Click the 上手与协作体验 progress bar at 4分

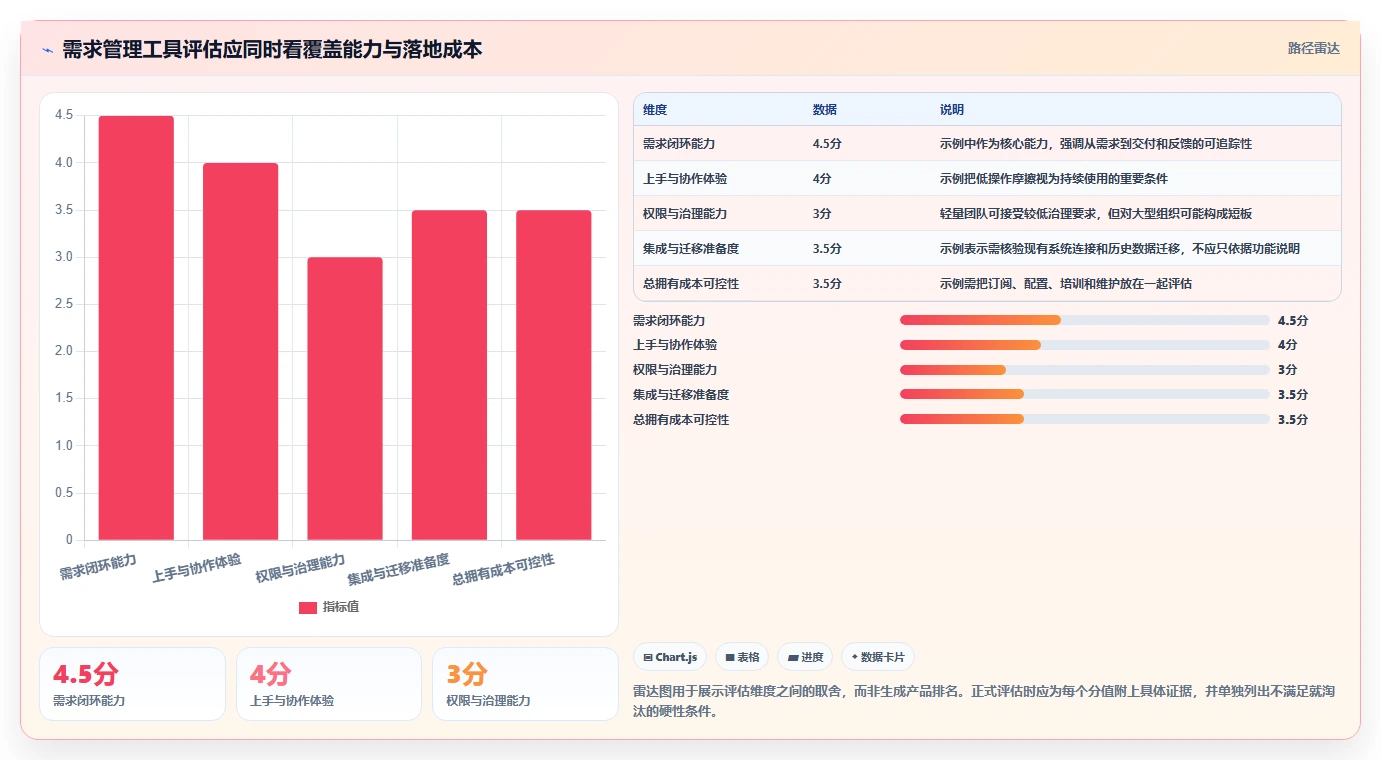pyautogui.click(x=1085, y=345)
